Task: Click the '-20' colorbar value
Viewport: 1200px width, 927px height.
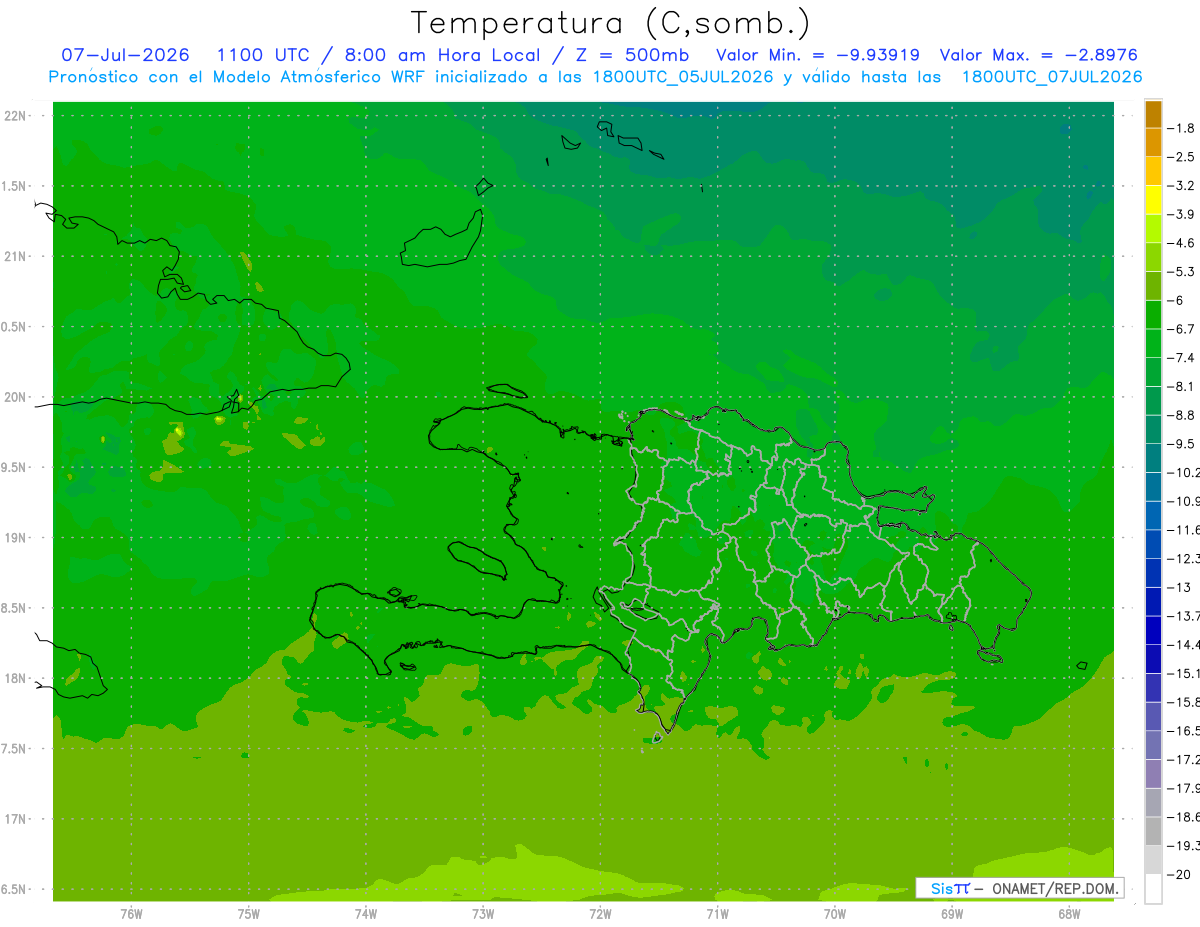Action: 1180,874
